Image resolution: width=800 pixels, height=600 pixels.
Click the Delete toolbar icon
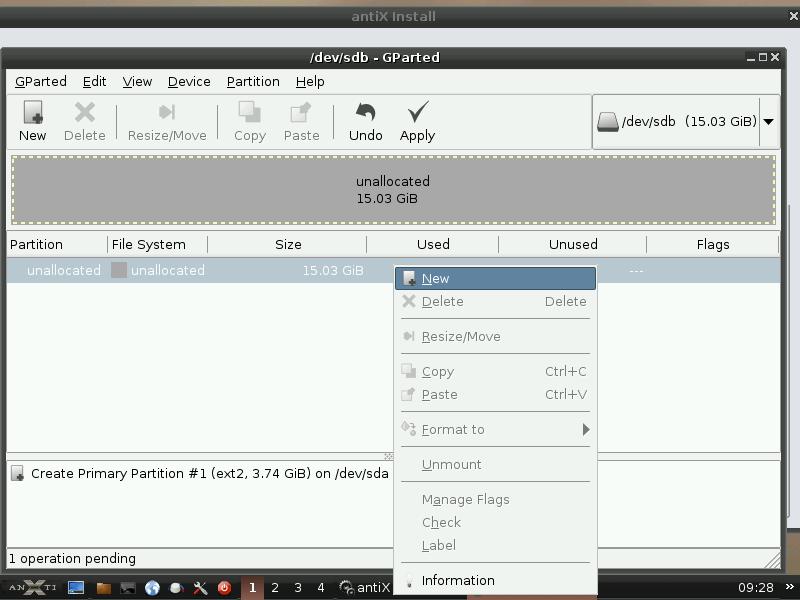tap(85, 112)
